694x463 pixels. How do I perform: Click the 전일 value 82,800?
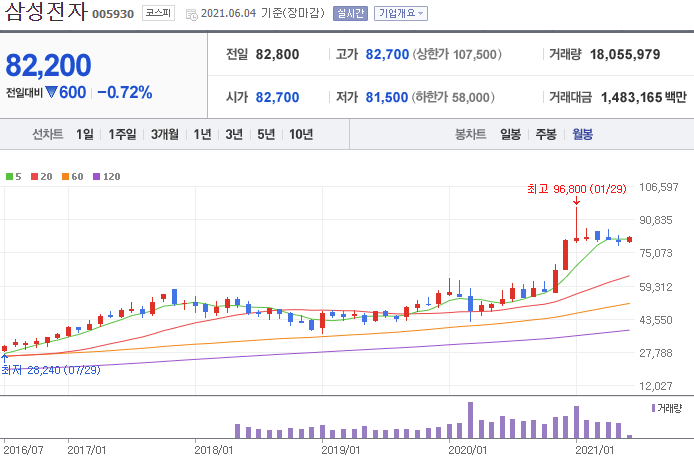[x=278, y=54]
